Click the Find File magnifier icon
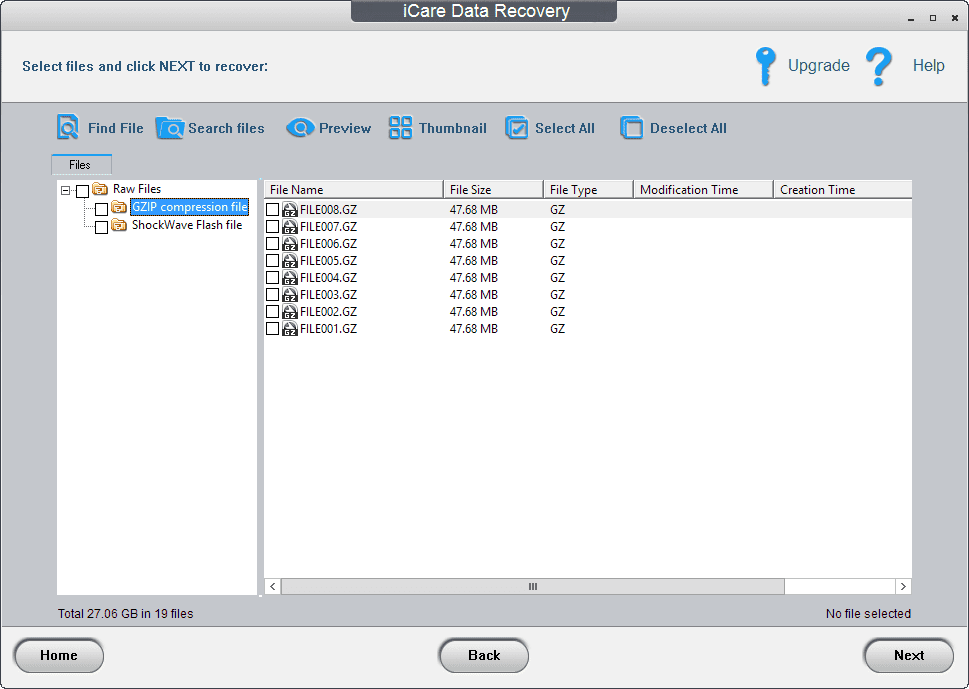 [67, 127]
